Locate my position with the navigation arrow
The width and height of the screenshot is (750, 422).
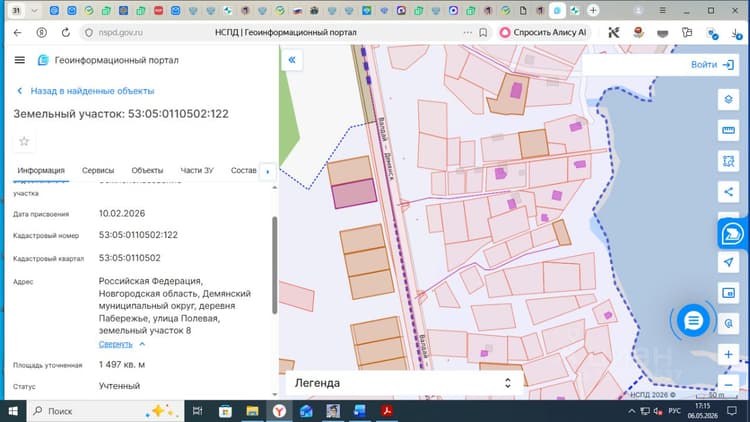click(728, 262)
